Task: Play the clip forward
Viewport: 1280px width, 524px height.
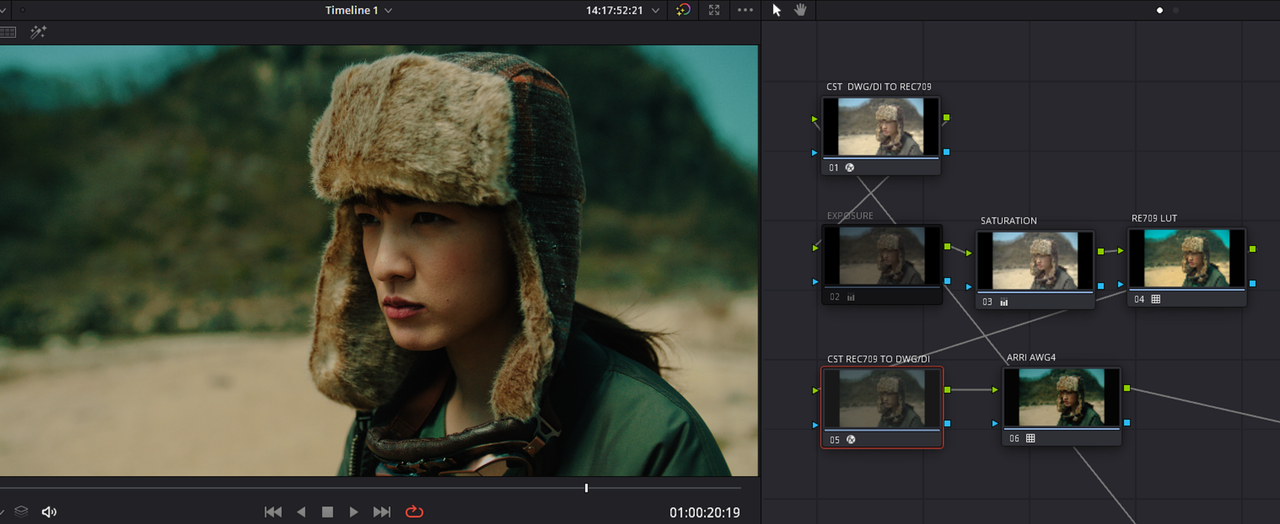Action: pyautogui.click(x=354, y=512)
